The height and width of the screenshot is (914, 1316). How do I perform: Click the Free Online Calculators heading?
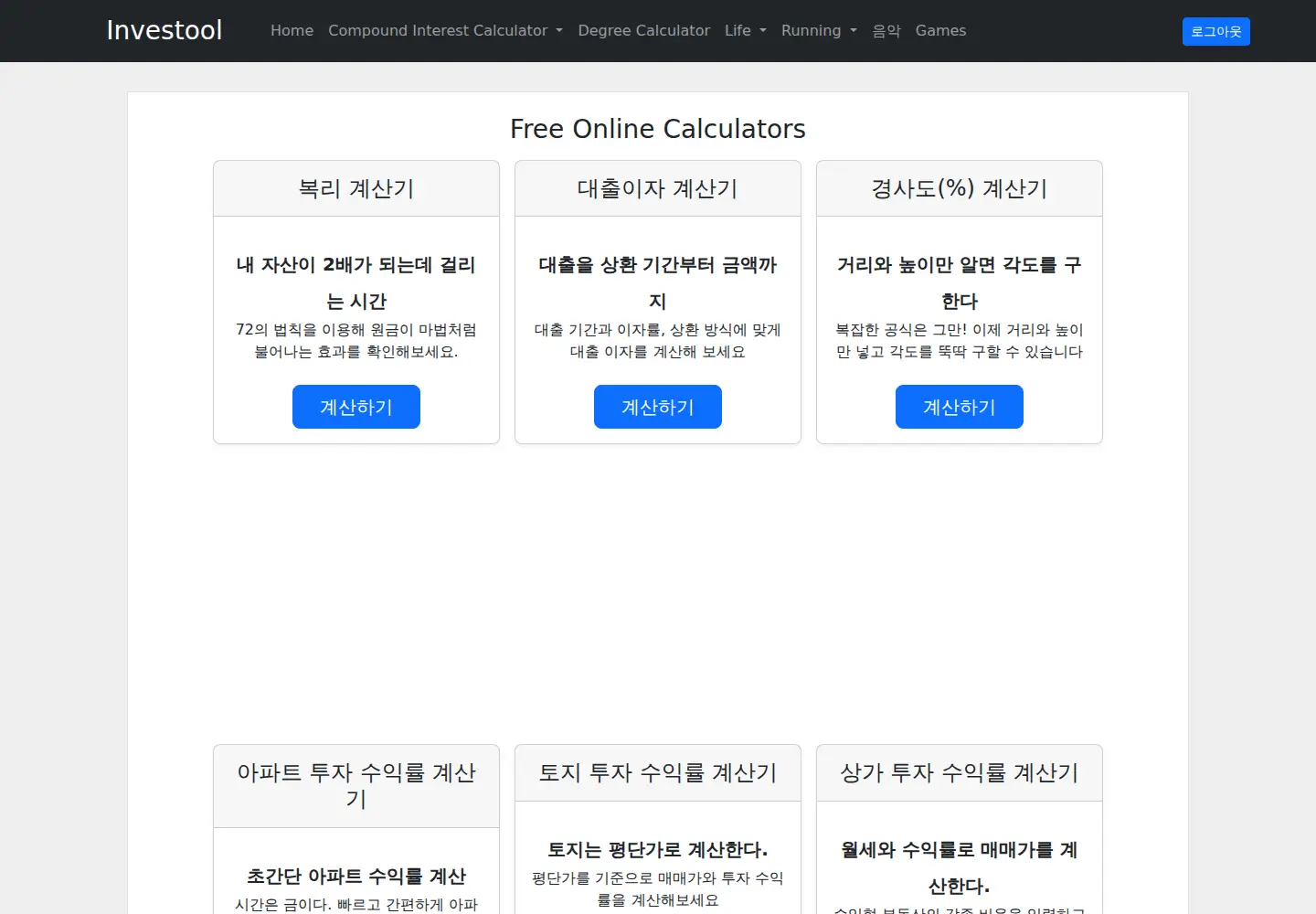point(658,129)
